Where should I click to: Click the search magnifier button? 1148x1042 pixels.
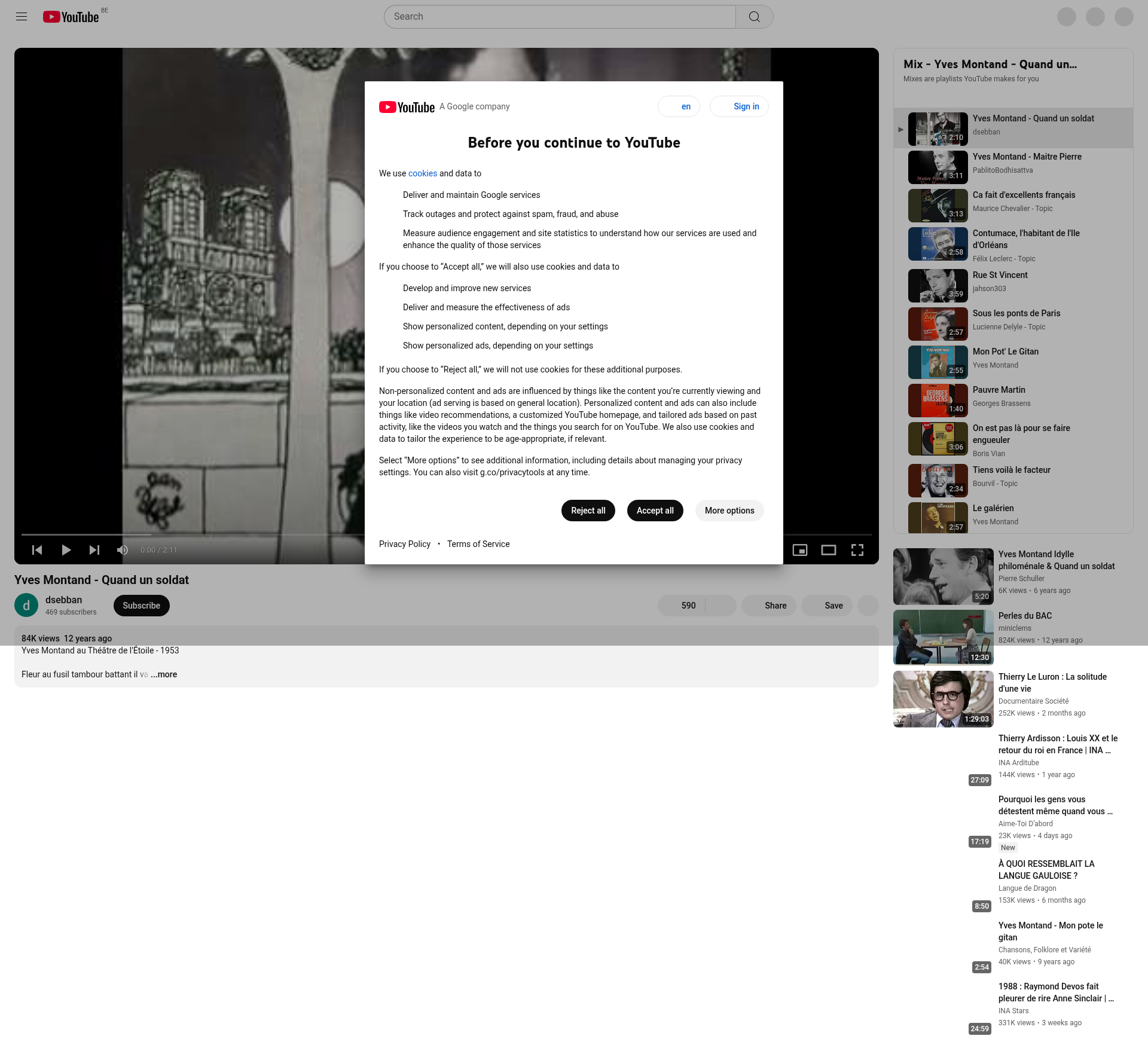(x=755, y=17)
